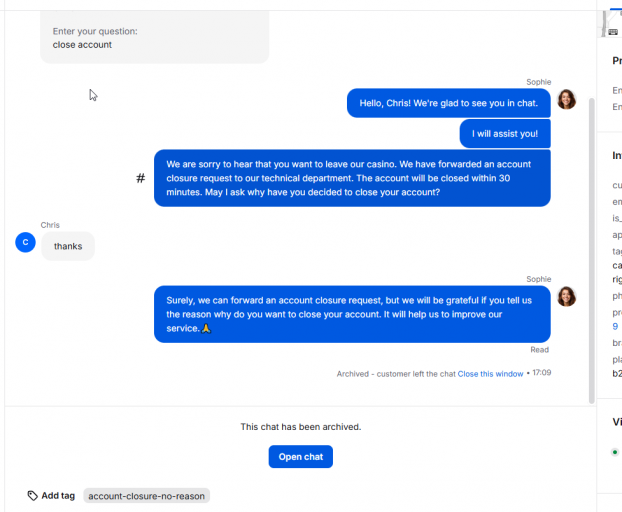
Task: Select the account-closure-no-reason tag
Action: [x=146, y=496]
